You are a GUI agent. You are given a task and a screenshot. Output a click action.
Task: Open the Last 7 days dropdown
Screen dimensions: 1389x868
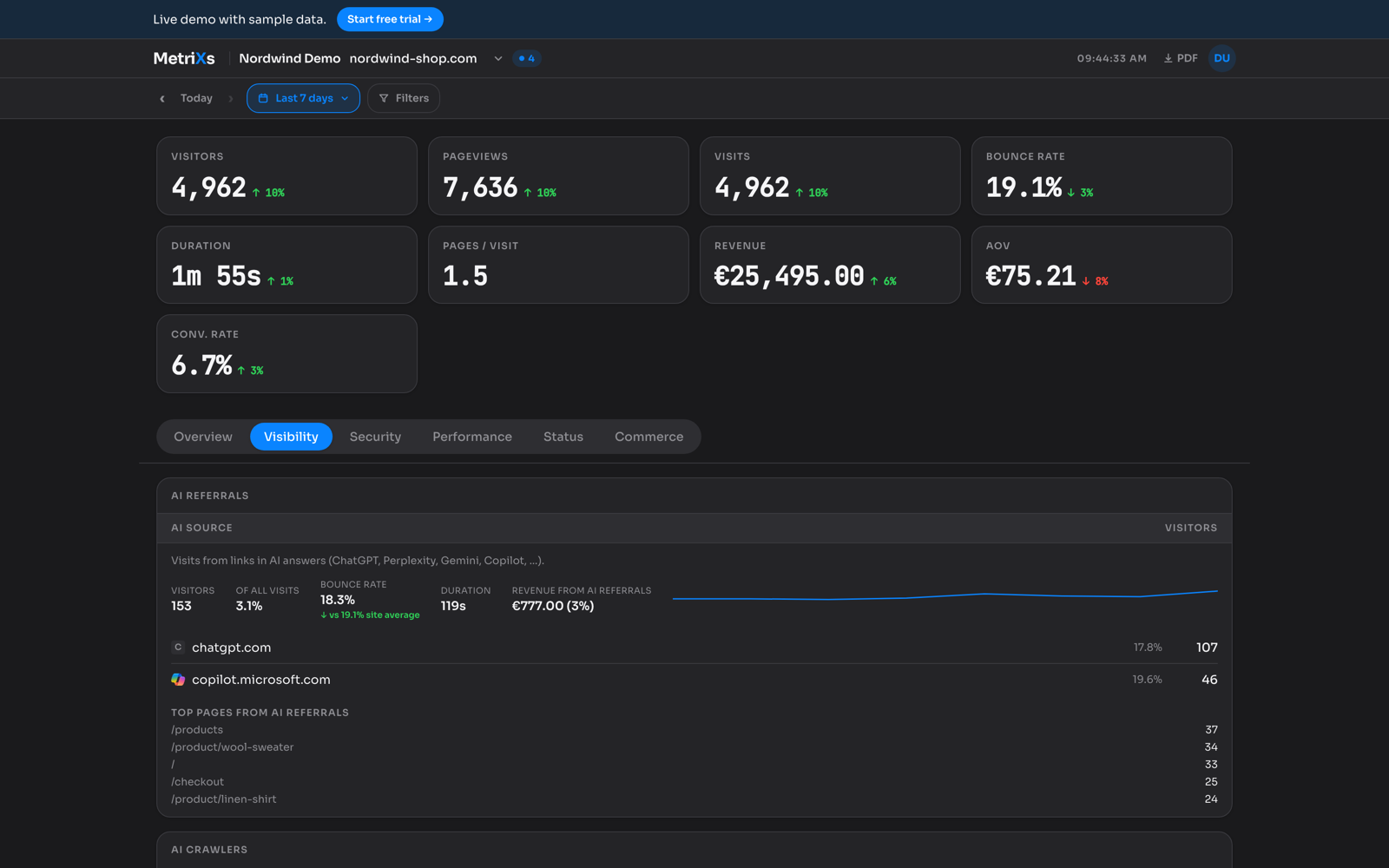303,98
